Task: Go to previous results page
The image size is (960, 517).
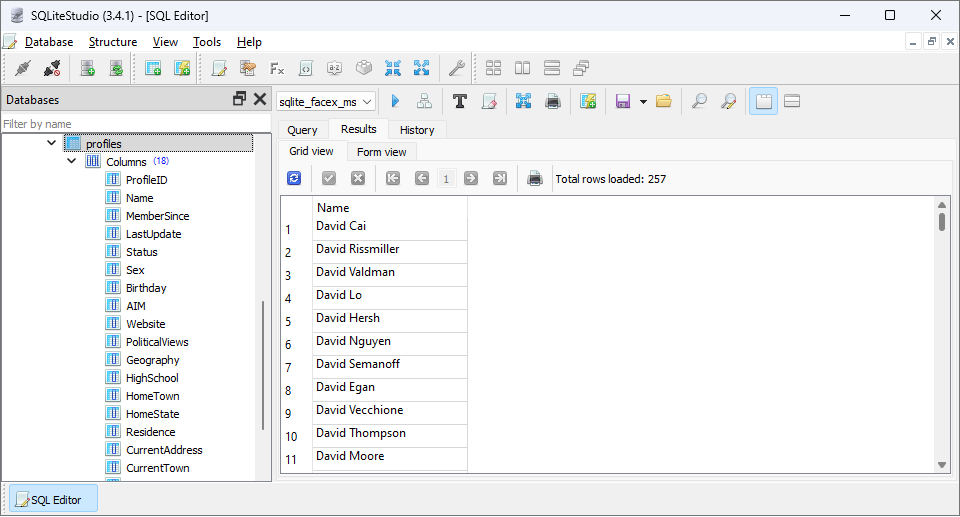Action: 422,178
